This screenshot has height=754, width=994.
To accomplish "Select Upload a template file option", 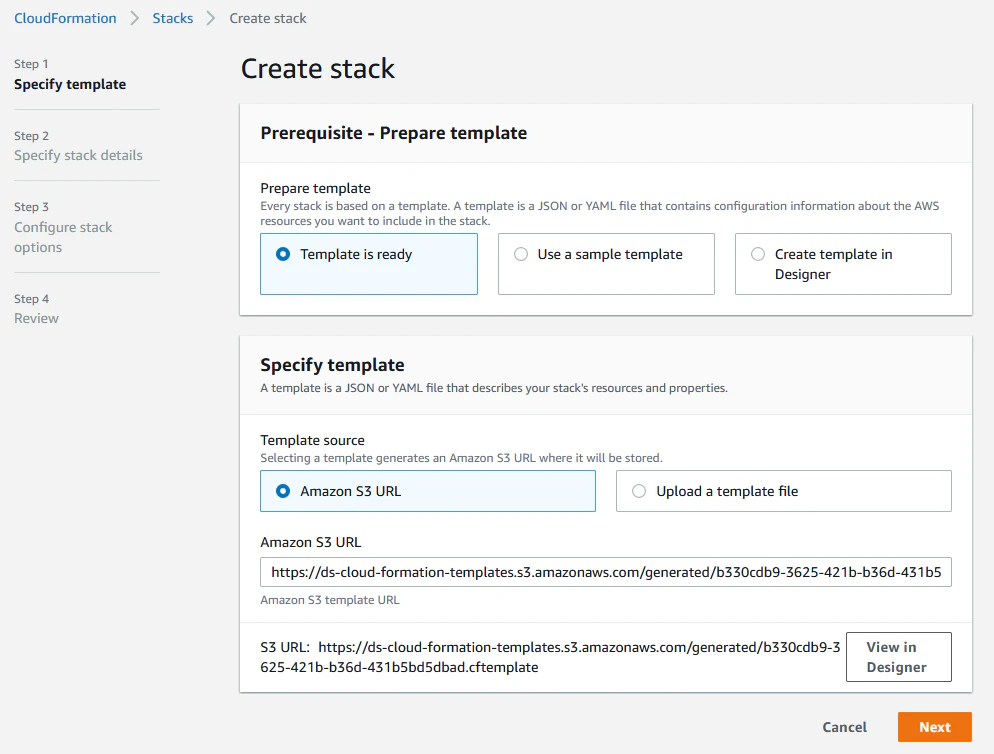I will [x=784, y=491].
